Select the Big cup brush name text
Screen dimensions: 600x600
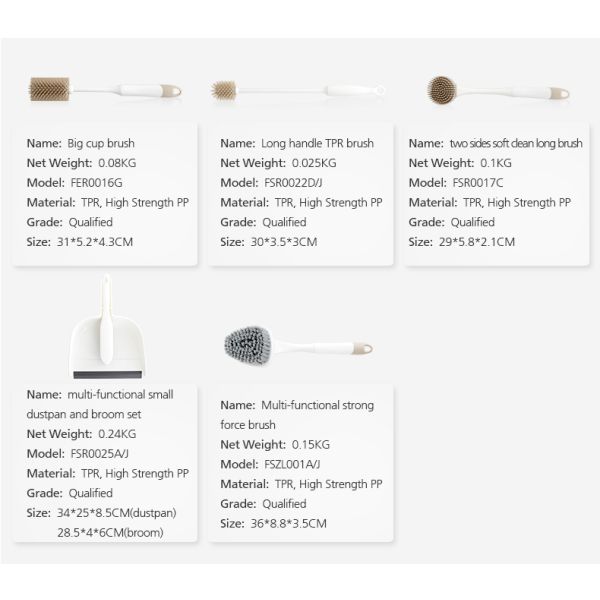pyautogui.click(x=101, y=143)
